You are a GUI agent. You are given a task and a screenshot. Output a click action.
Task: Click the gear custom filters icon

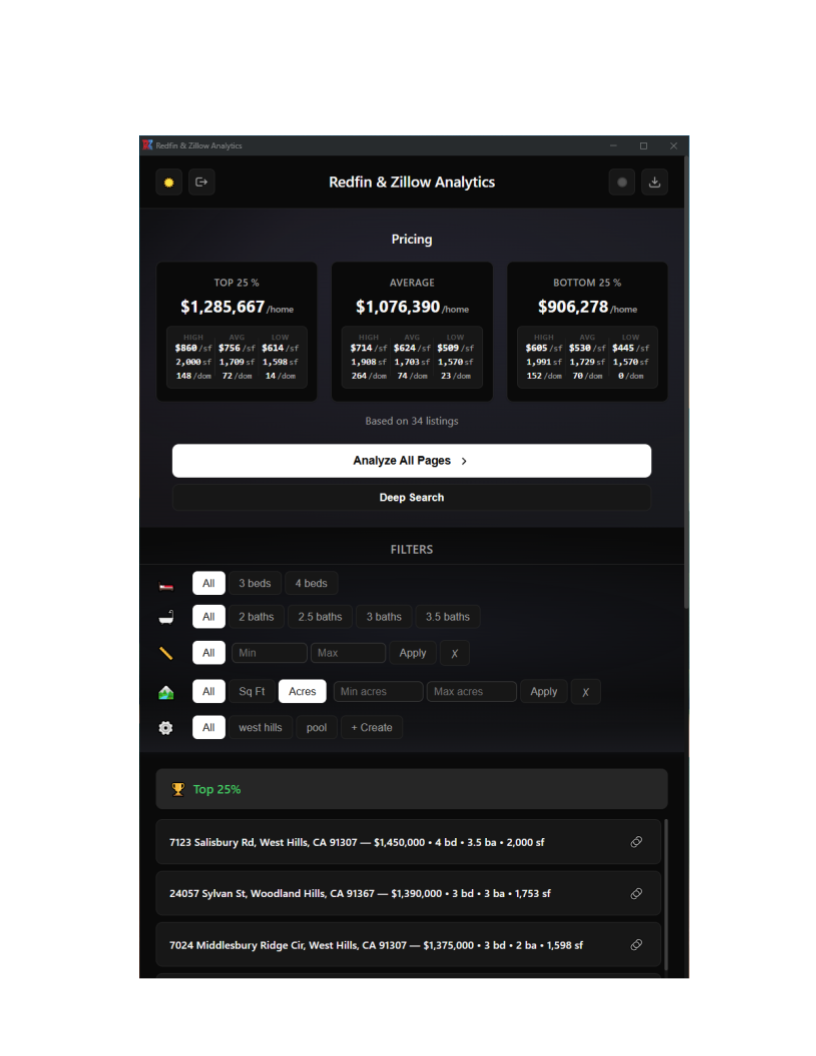pos(165,727)
